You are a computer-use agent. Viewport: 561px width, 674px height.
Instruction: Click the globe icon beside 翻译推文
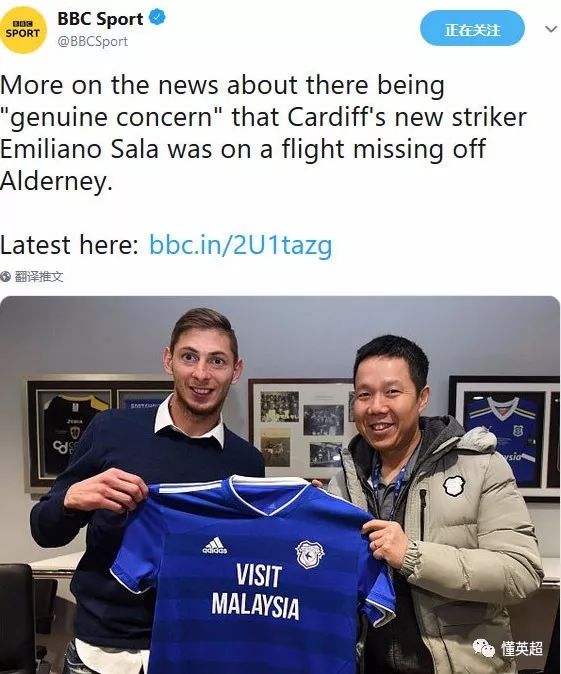pyautogui.click(x=6, y=276)
